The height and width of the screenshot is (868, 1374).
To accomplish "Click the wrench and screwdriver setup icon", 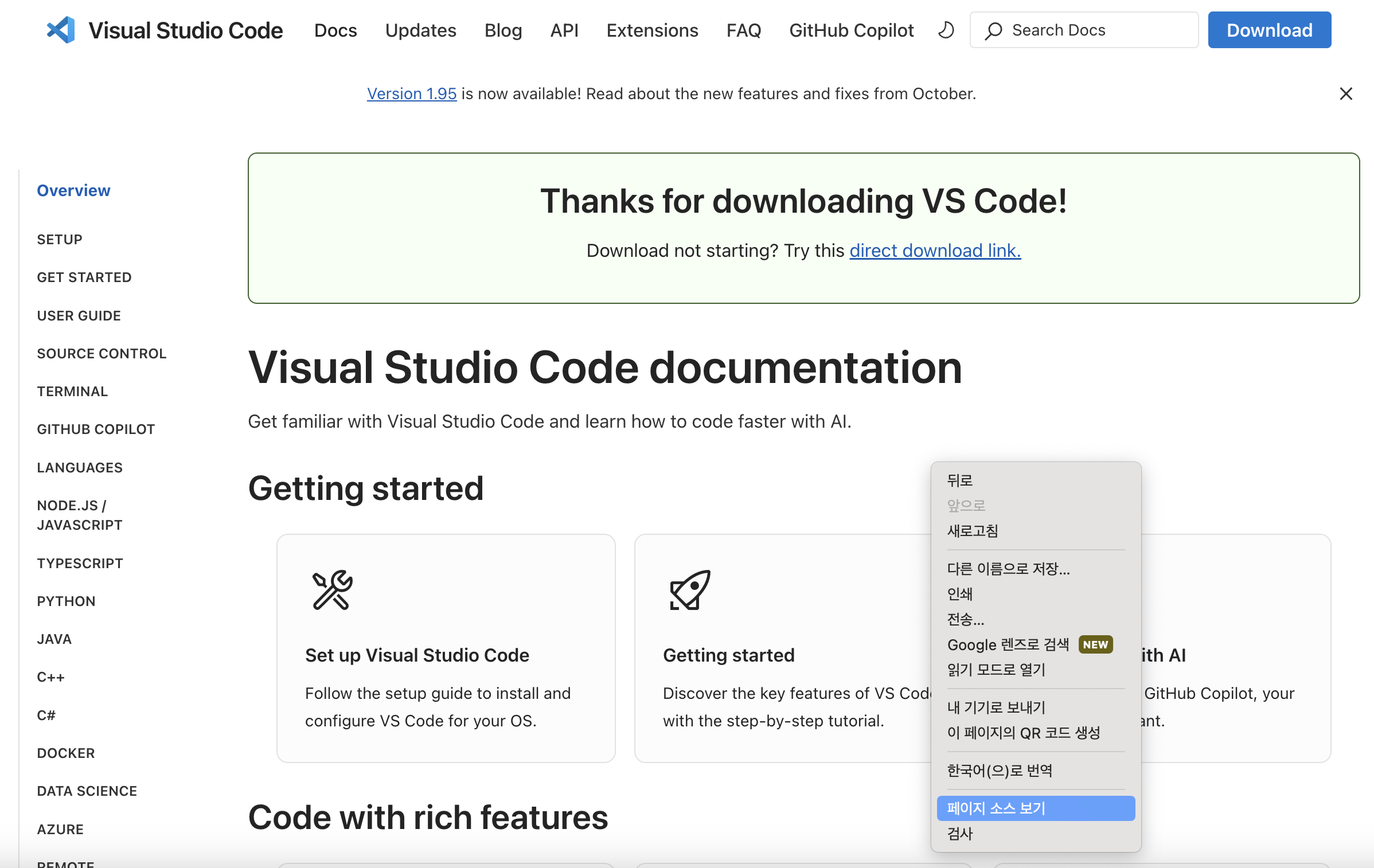I will [332, 590].
